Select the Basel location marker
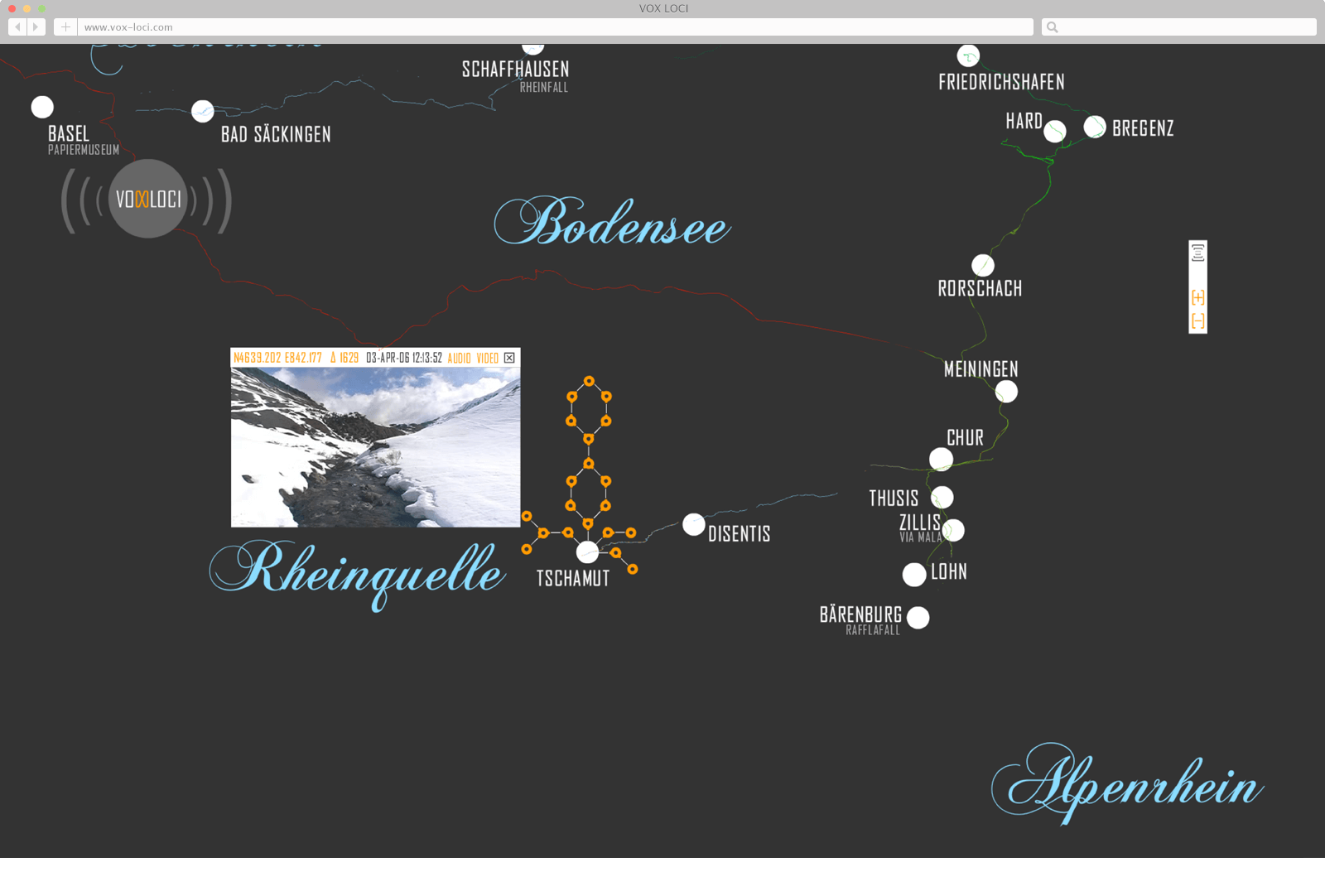The image size is (1325, 896). click(x=42, y=107)
